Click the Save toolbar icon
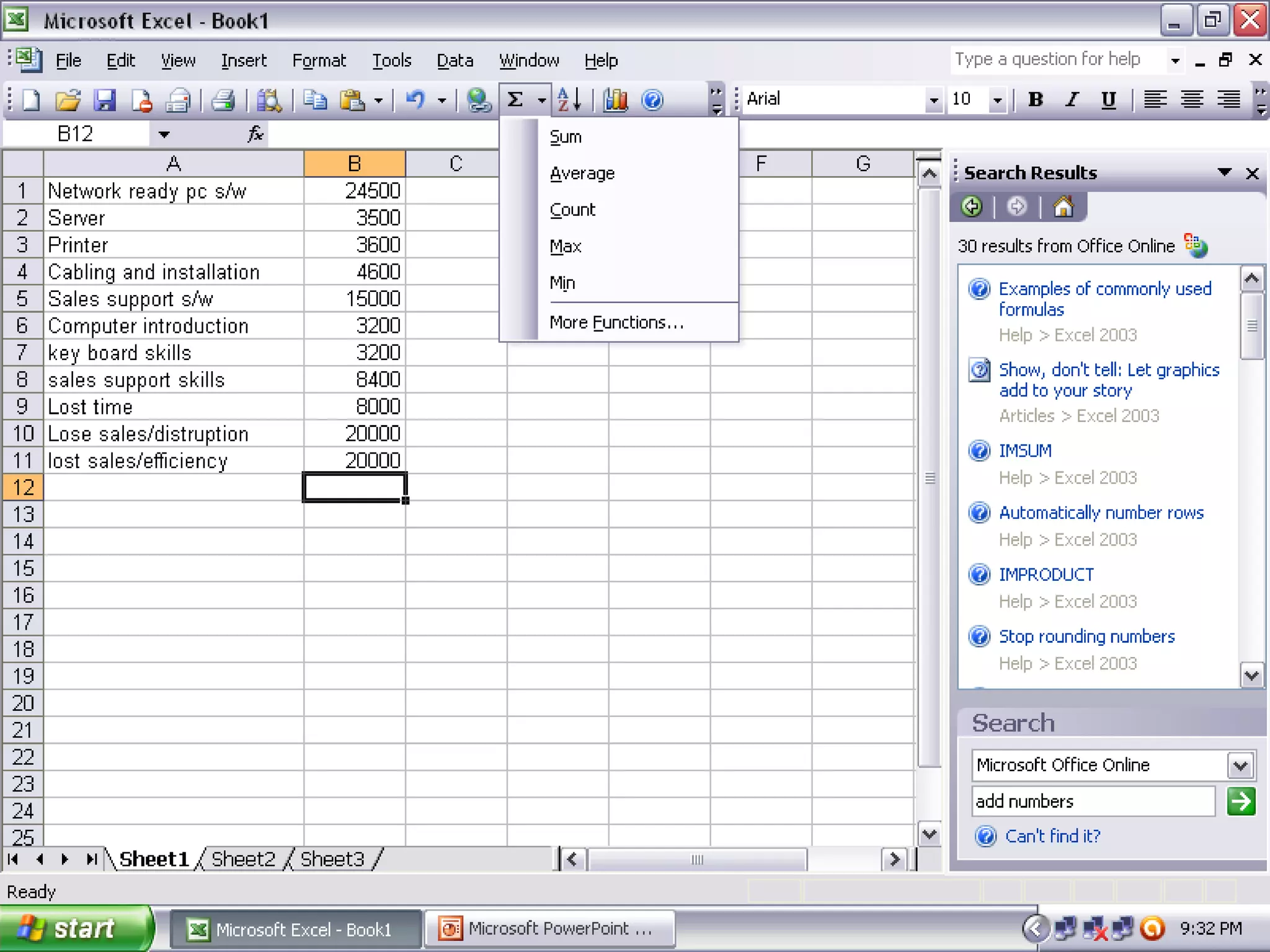1270x952 pixels. click(104, 100)
